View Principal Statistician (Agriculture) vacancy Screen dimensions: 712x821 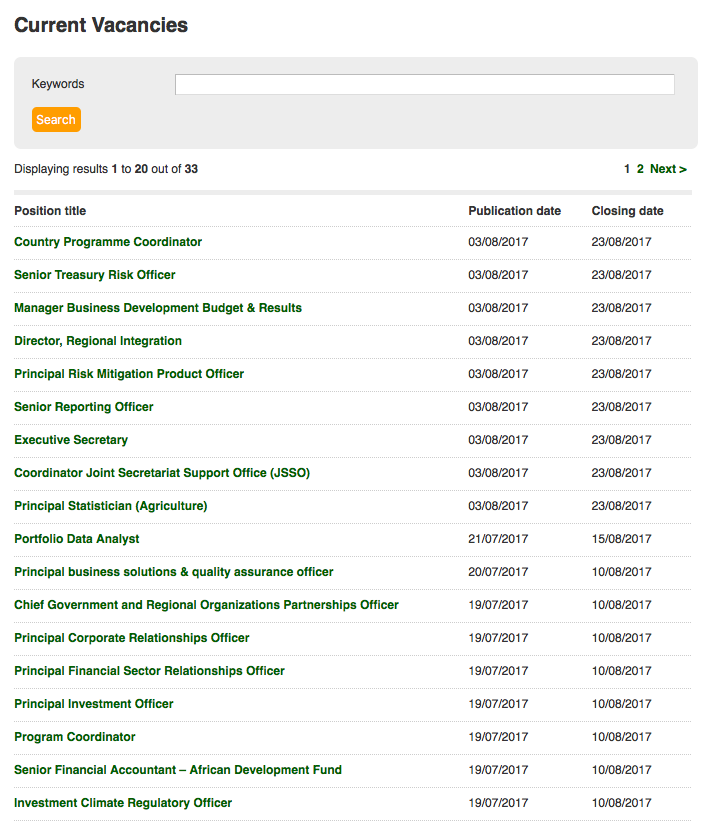coord(111,506)
